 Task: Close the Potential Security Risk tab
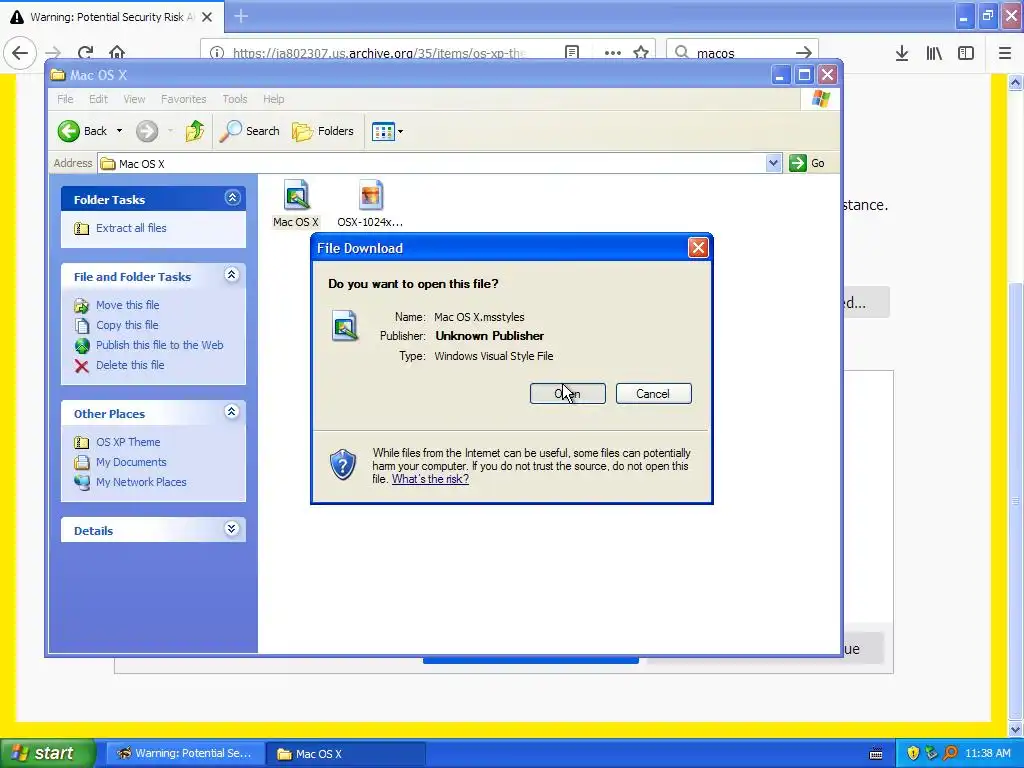(207, 17)
